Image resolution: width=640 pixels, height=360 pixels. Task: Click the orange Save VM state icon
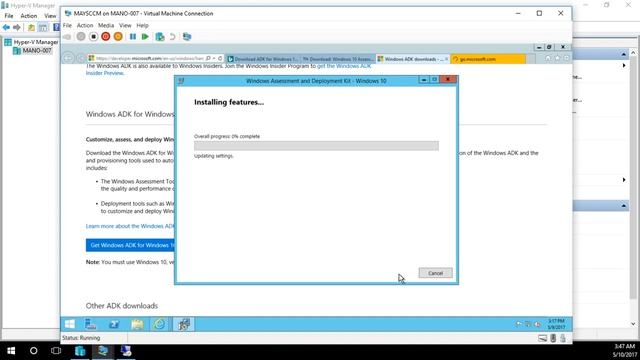coord(118,37)
